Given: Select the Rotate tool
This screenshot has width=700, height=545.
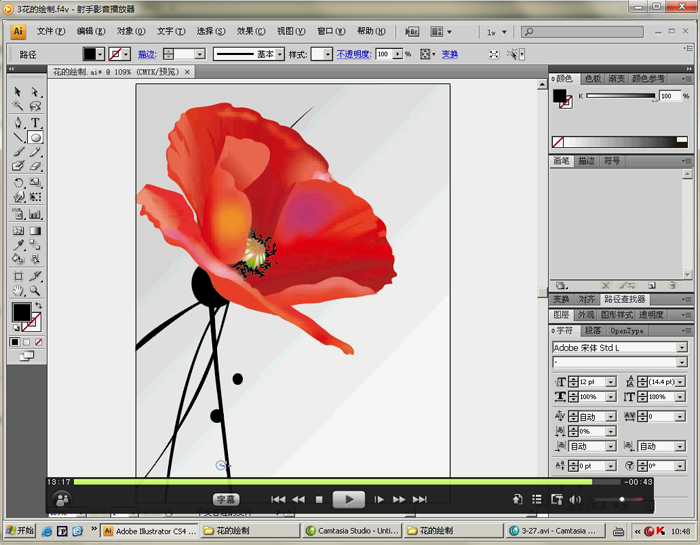Looking at the screenshot, I should [x=17, y=183].
